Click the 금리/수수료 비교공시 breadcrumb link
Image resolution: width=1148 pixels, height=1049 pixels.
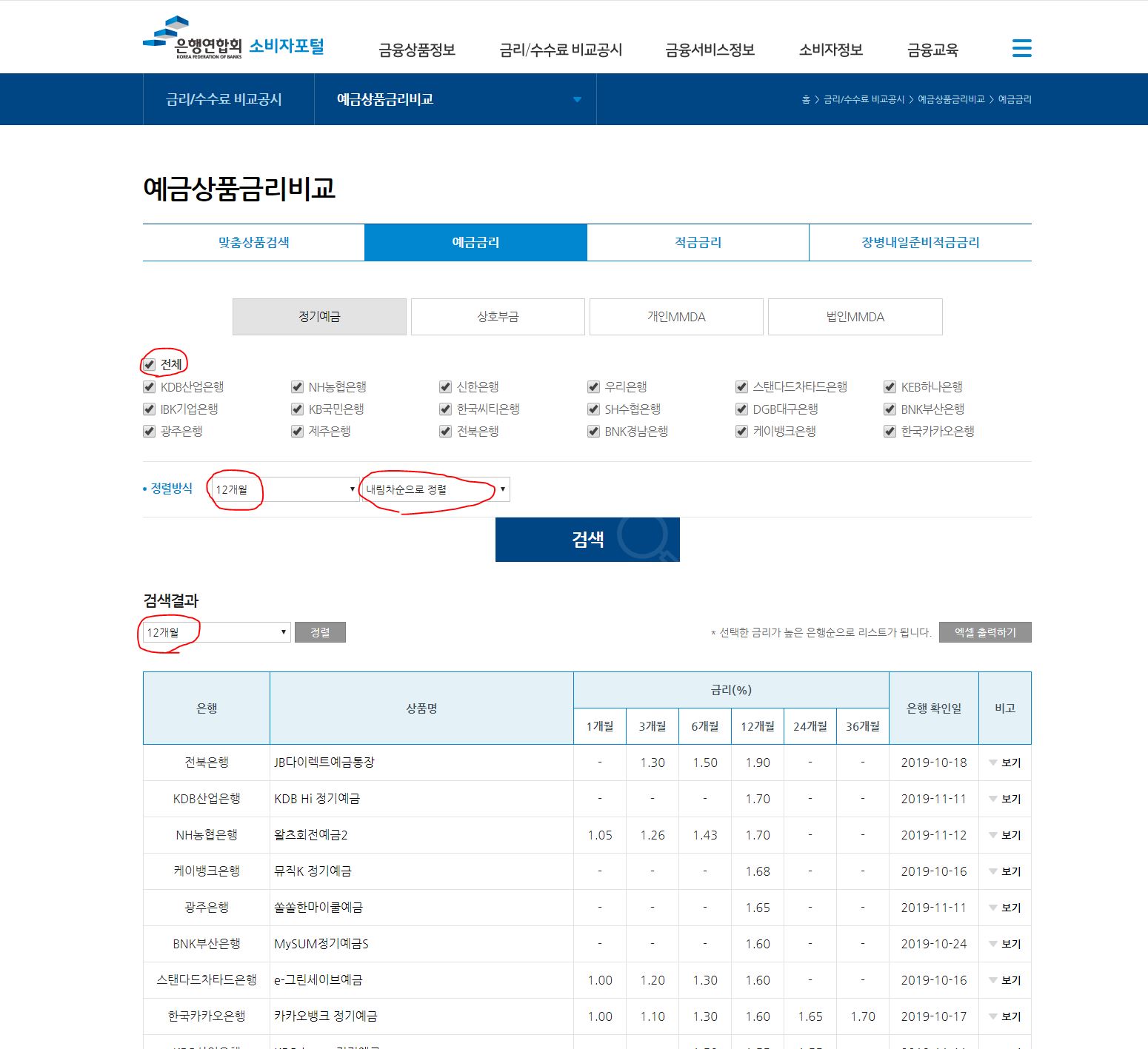(864, 99)
